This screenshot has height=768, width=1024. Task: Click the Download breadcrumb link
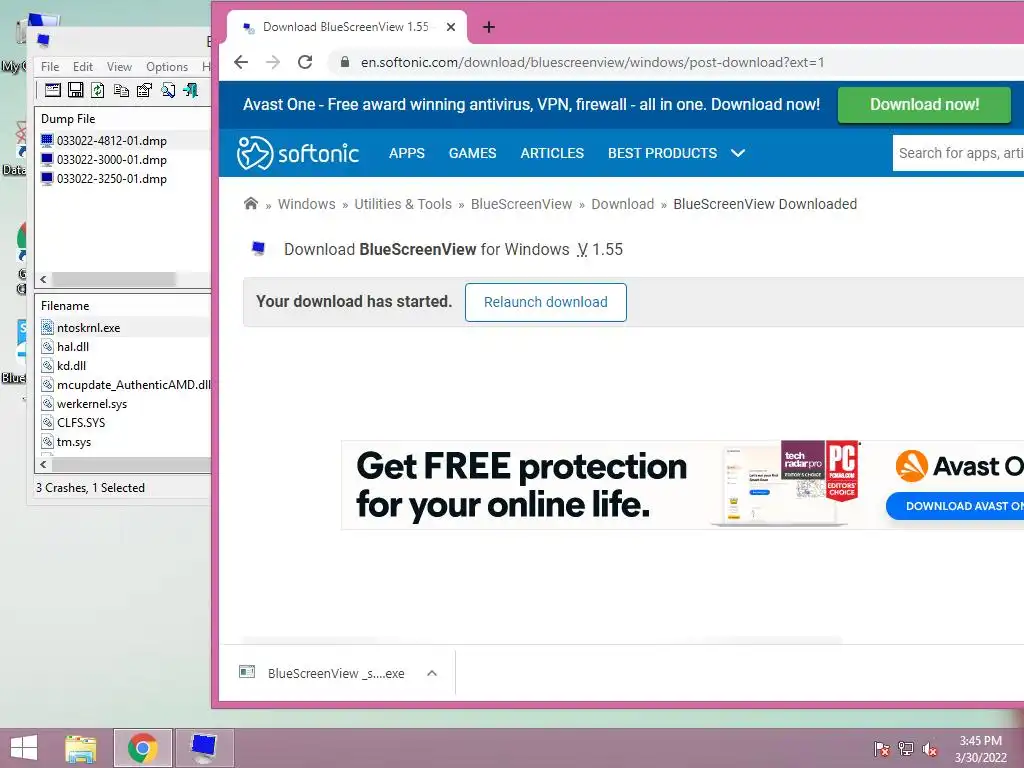pyautogui.click(x=622, y=204)
